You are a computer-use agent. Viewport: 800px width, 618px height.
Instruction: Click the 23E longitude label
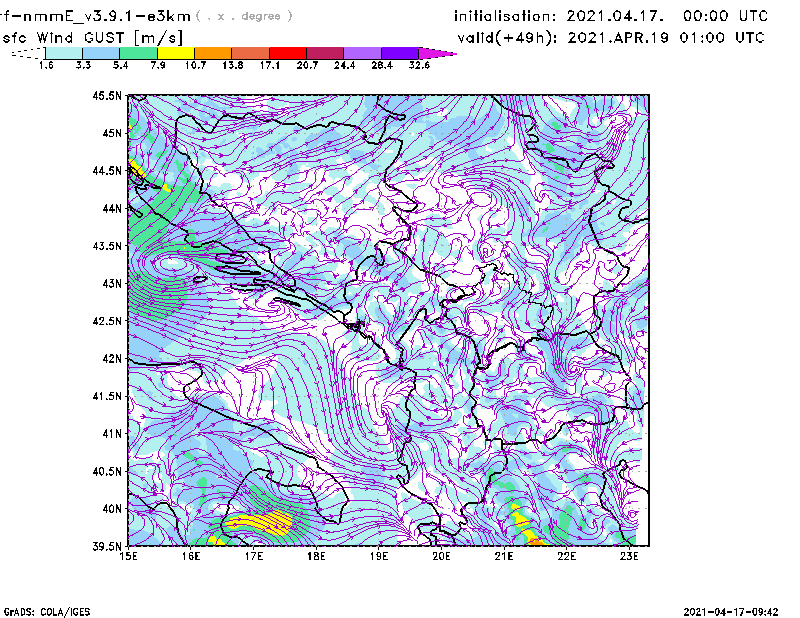[x=629, y=556]
